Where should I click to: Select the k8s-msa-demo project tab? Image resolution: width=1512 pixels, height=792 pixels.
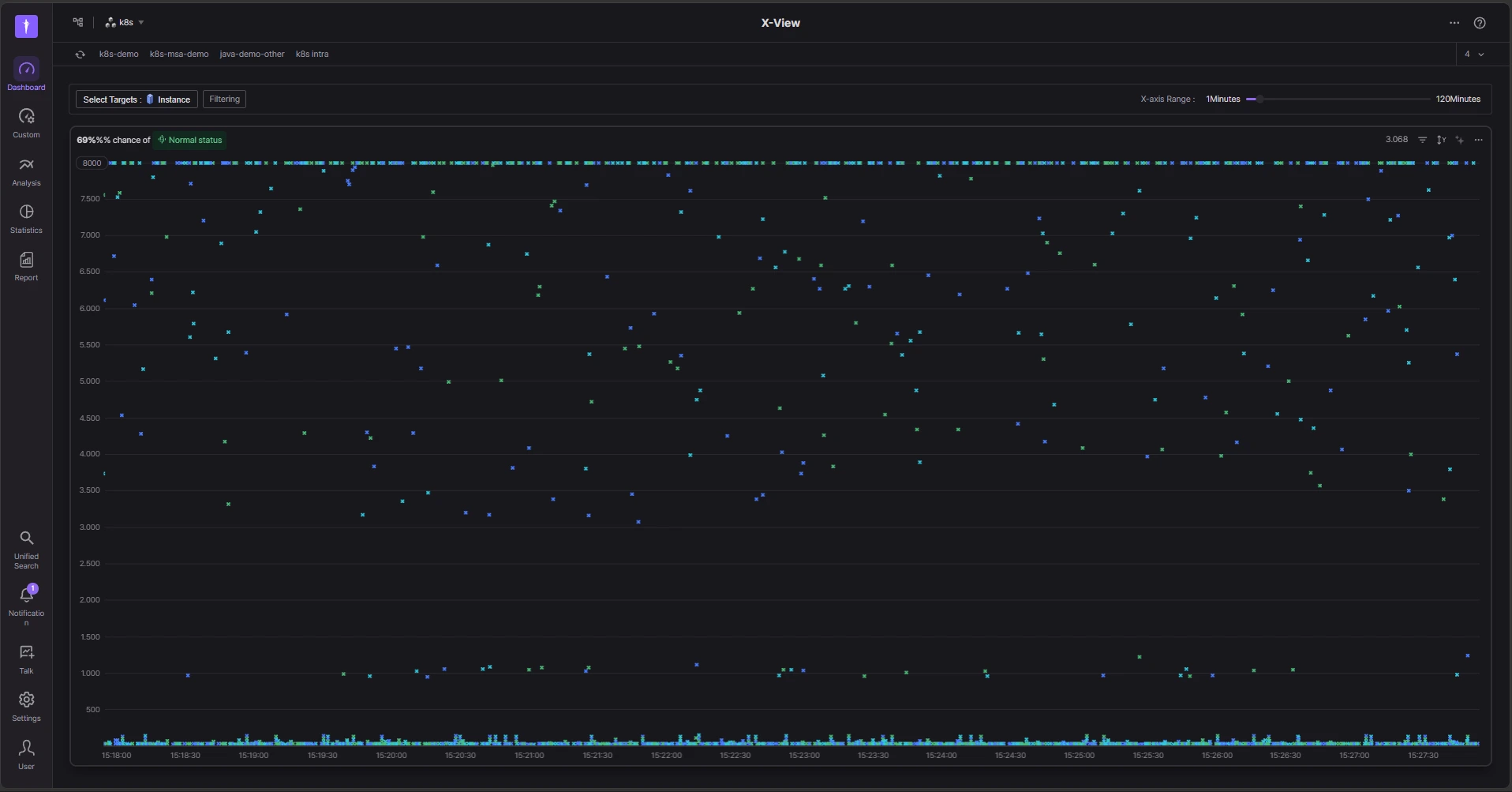[179, 54]
